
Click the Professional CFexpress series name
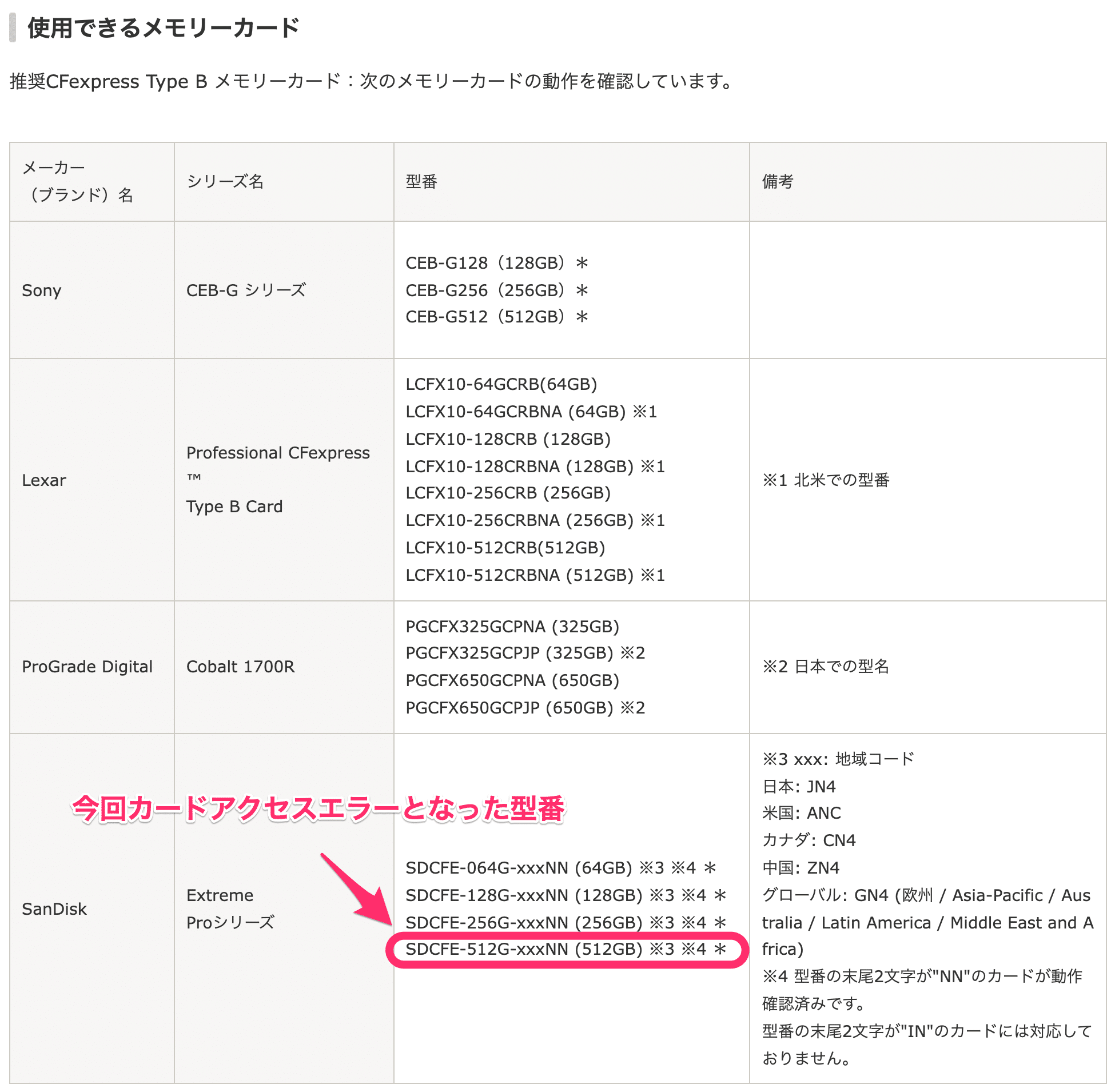(277, 453)
